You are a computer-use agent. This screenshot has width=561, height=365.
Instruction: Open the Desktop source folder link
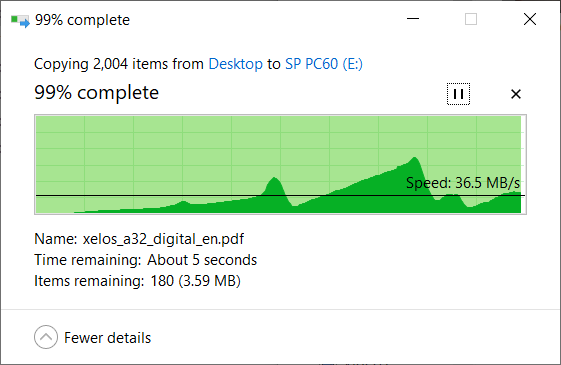click(235, 64)
